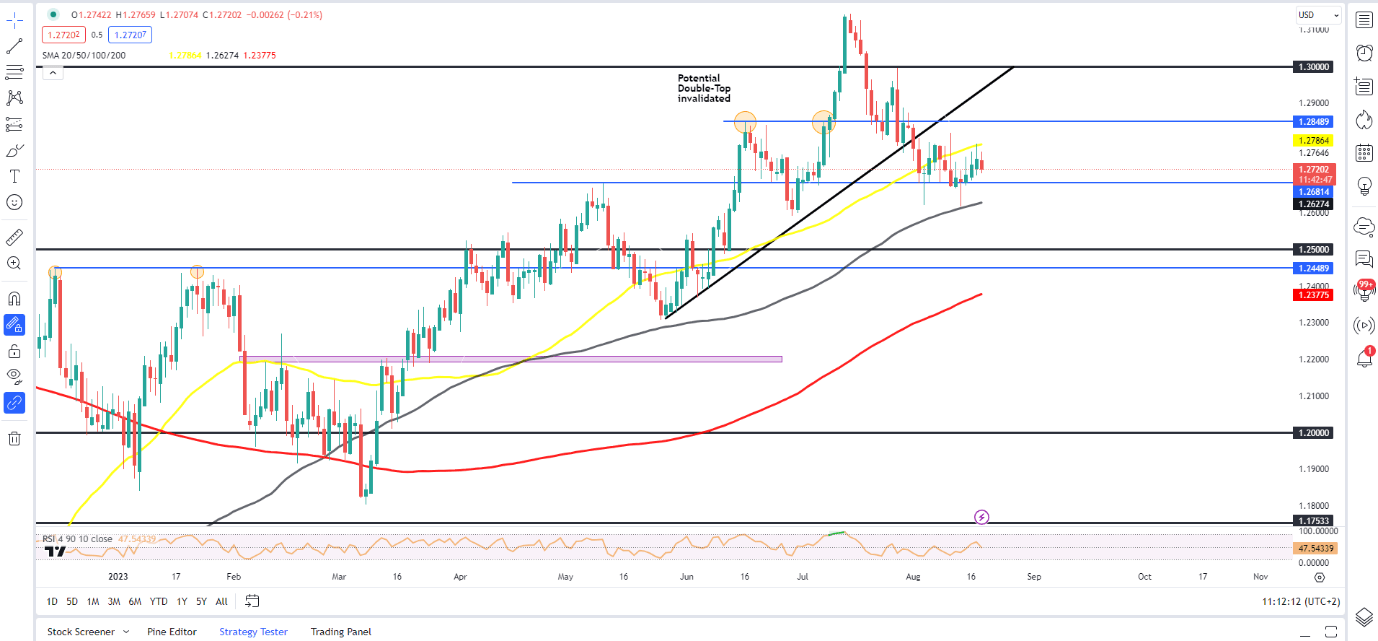Open the Trading Panel tab
The height and width of the screenshot is (641, 1378).
click(x=341, y=632)
